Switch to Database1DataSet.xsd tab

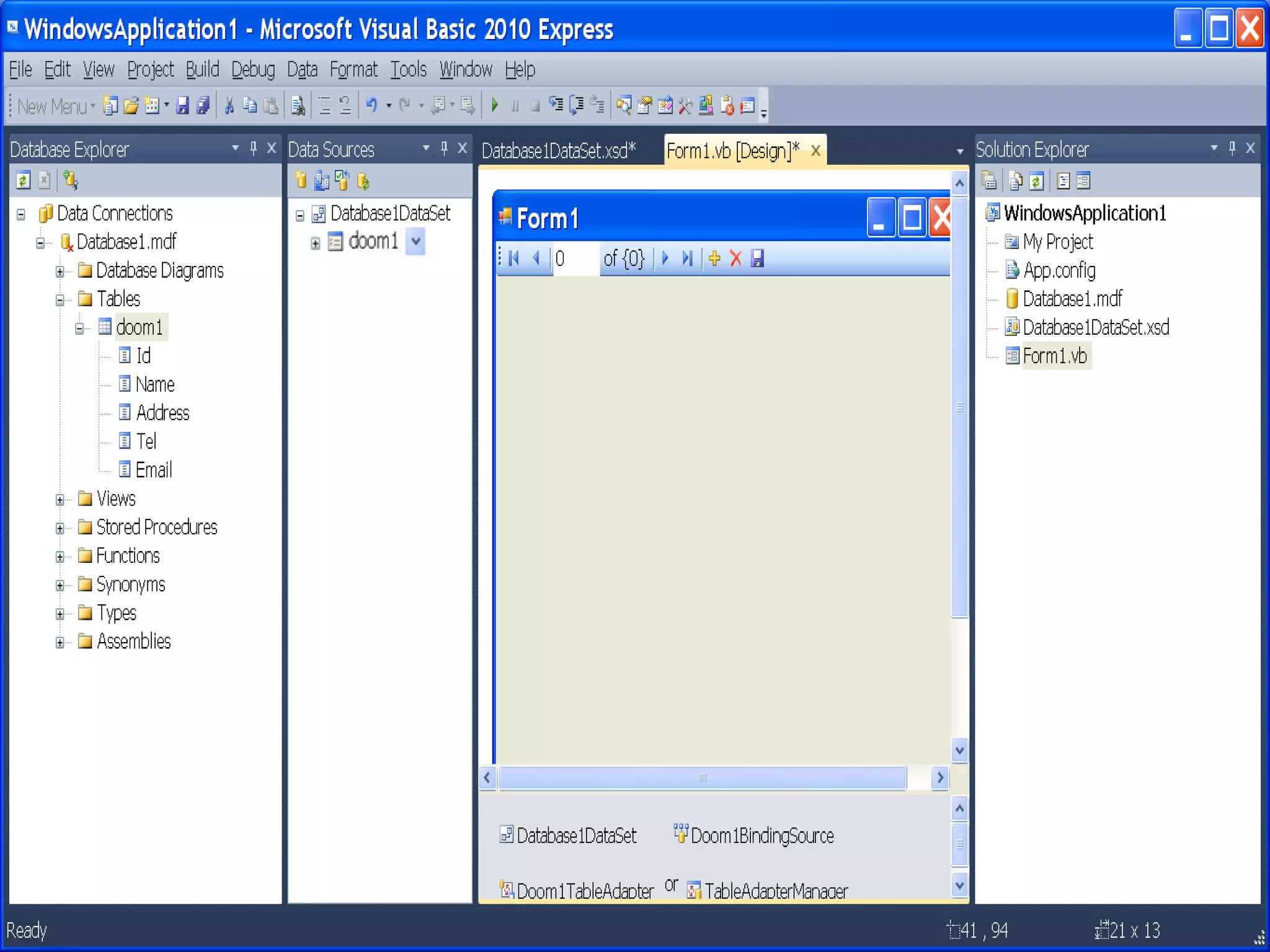(558, 151)
